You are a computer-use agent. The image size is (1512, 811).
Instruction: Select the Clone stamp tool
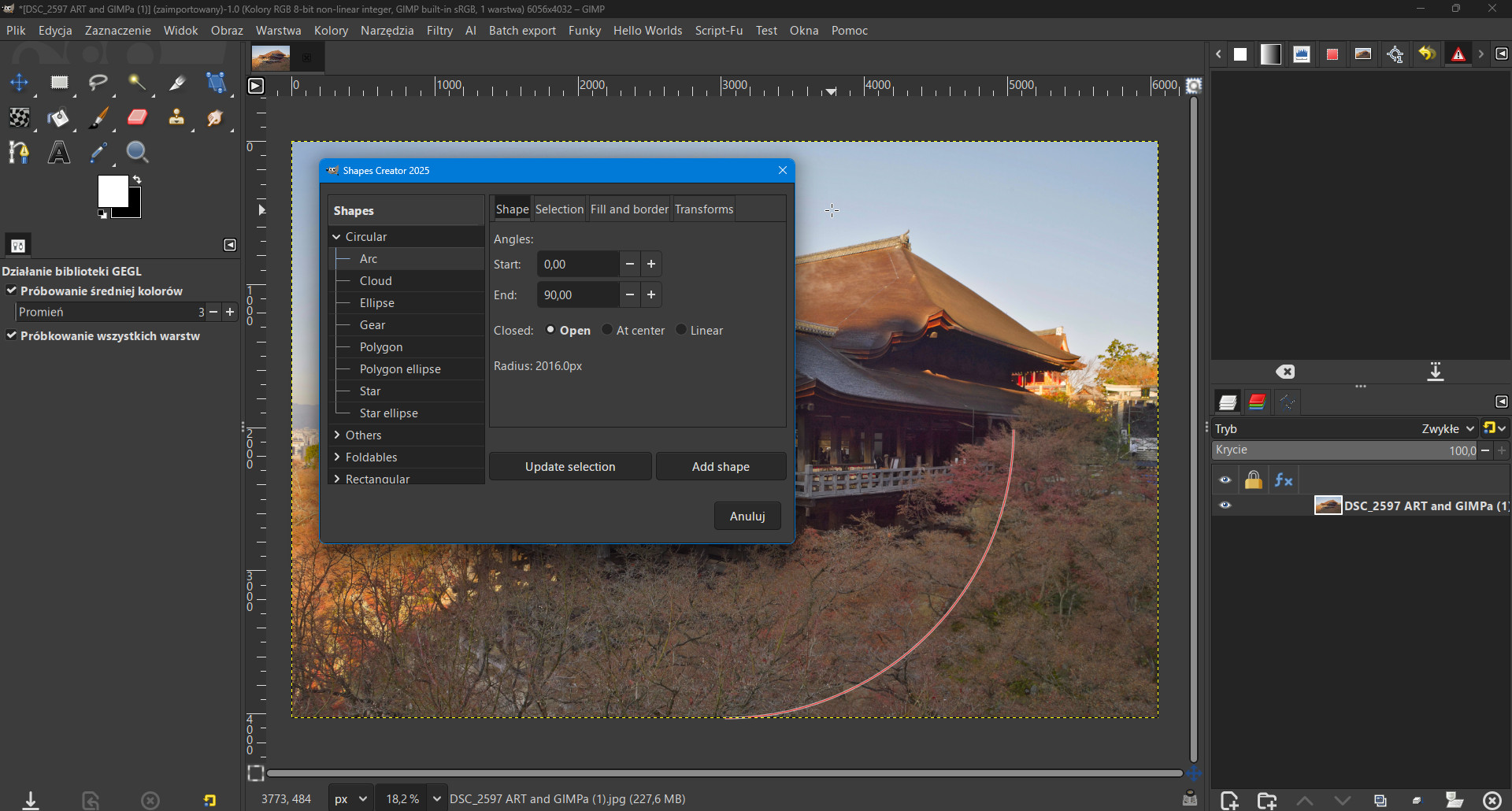(176, 118)
